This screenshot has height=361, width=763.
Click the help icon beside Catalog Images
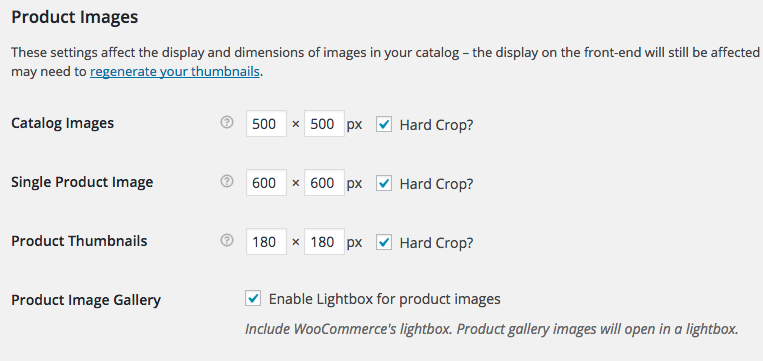point(227,123)
